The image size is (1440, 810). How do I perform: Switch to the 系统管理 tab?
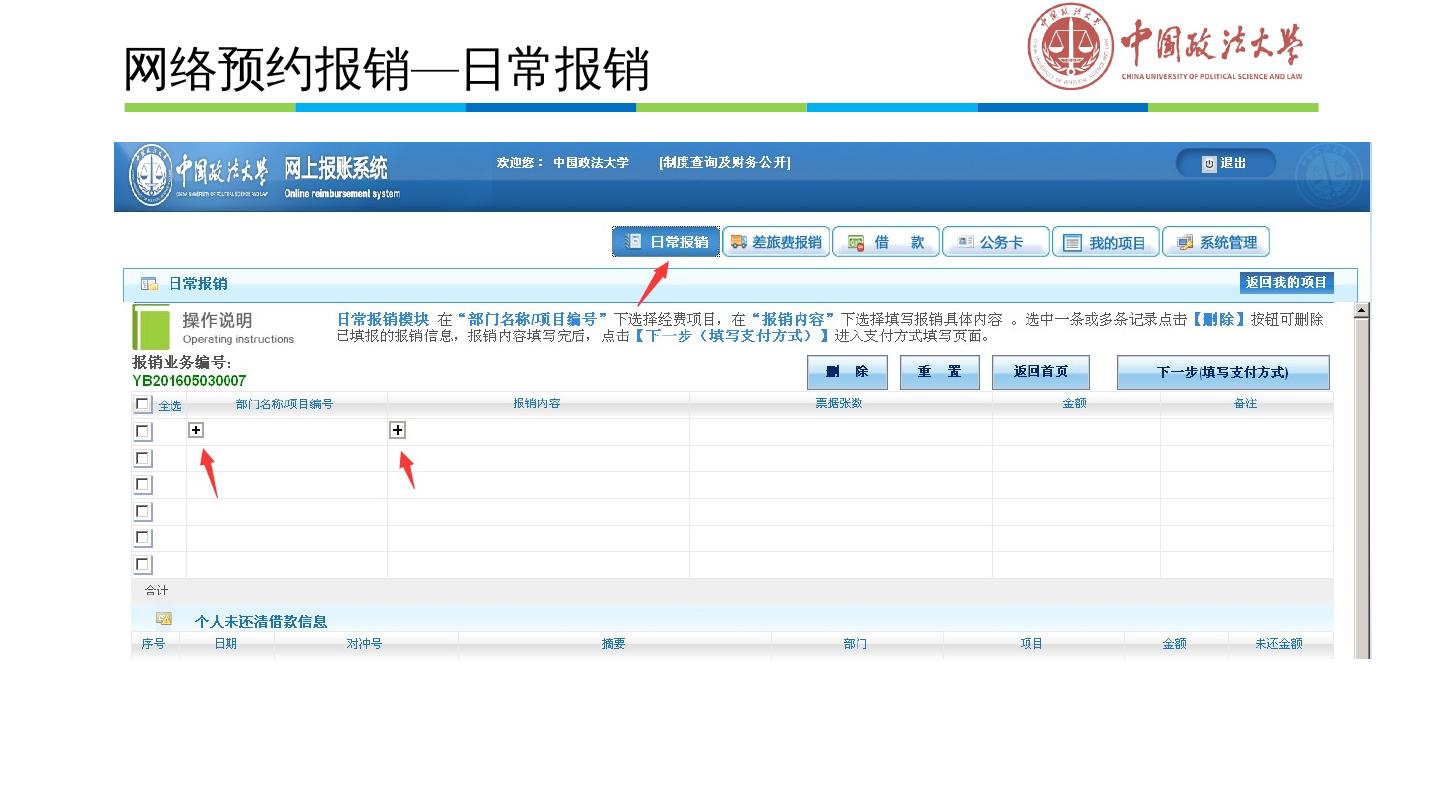pos(1216,242)
